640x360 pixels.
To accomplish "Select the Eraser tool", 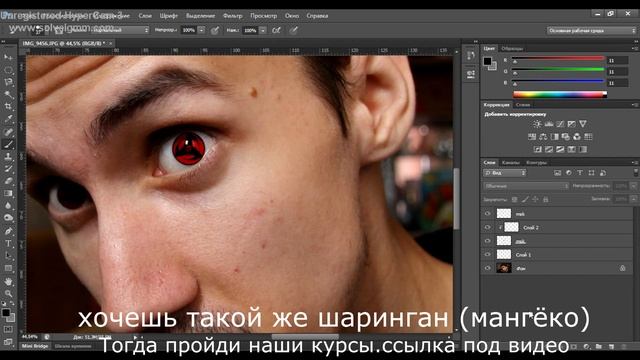I will coord(8,181).
